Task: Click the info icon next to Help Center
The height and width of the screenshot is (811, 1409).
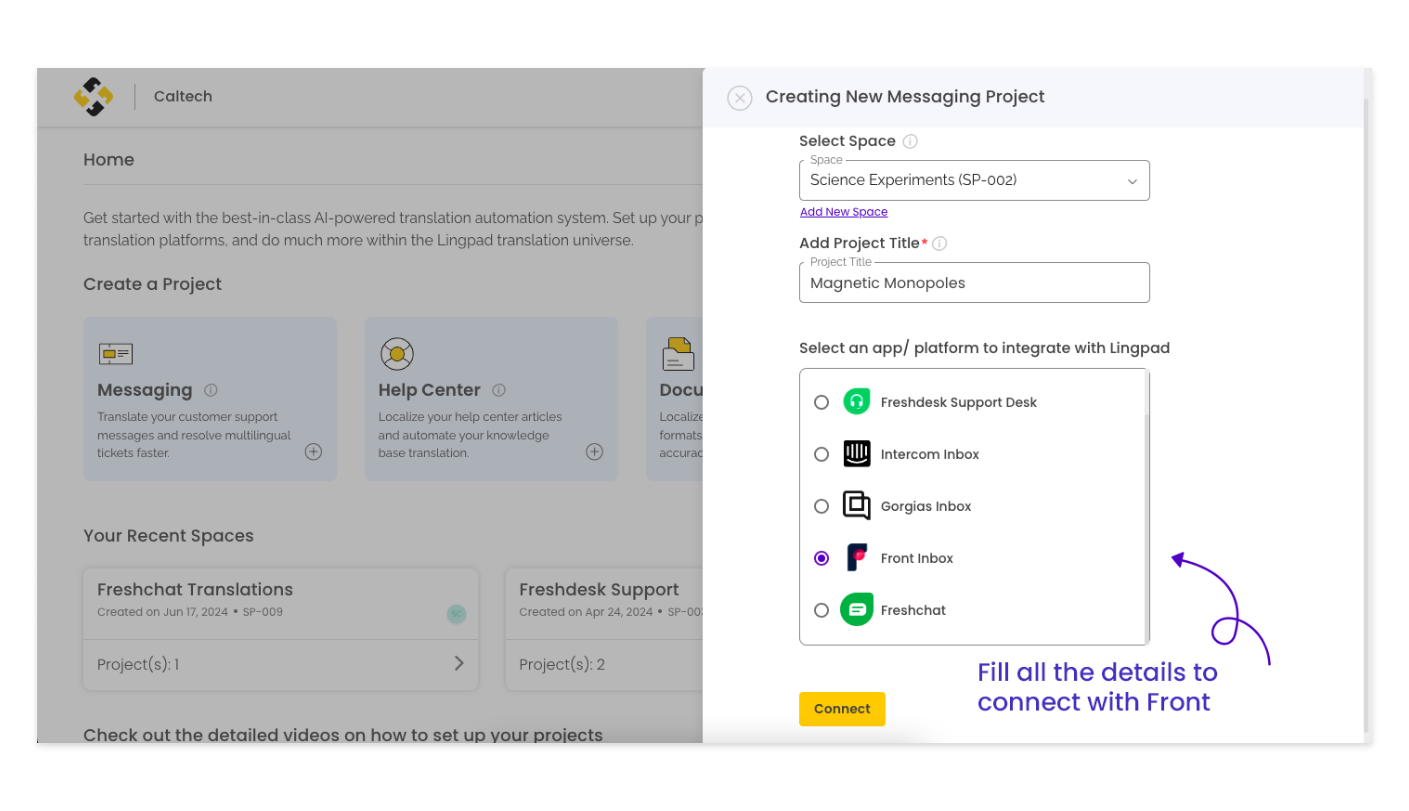Action: (x=499, y=390)
